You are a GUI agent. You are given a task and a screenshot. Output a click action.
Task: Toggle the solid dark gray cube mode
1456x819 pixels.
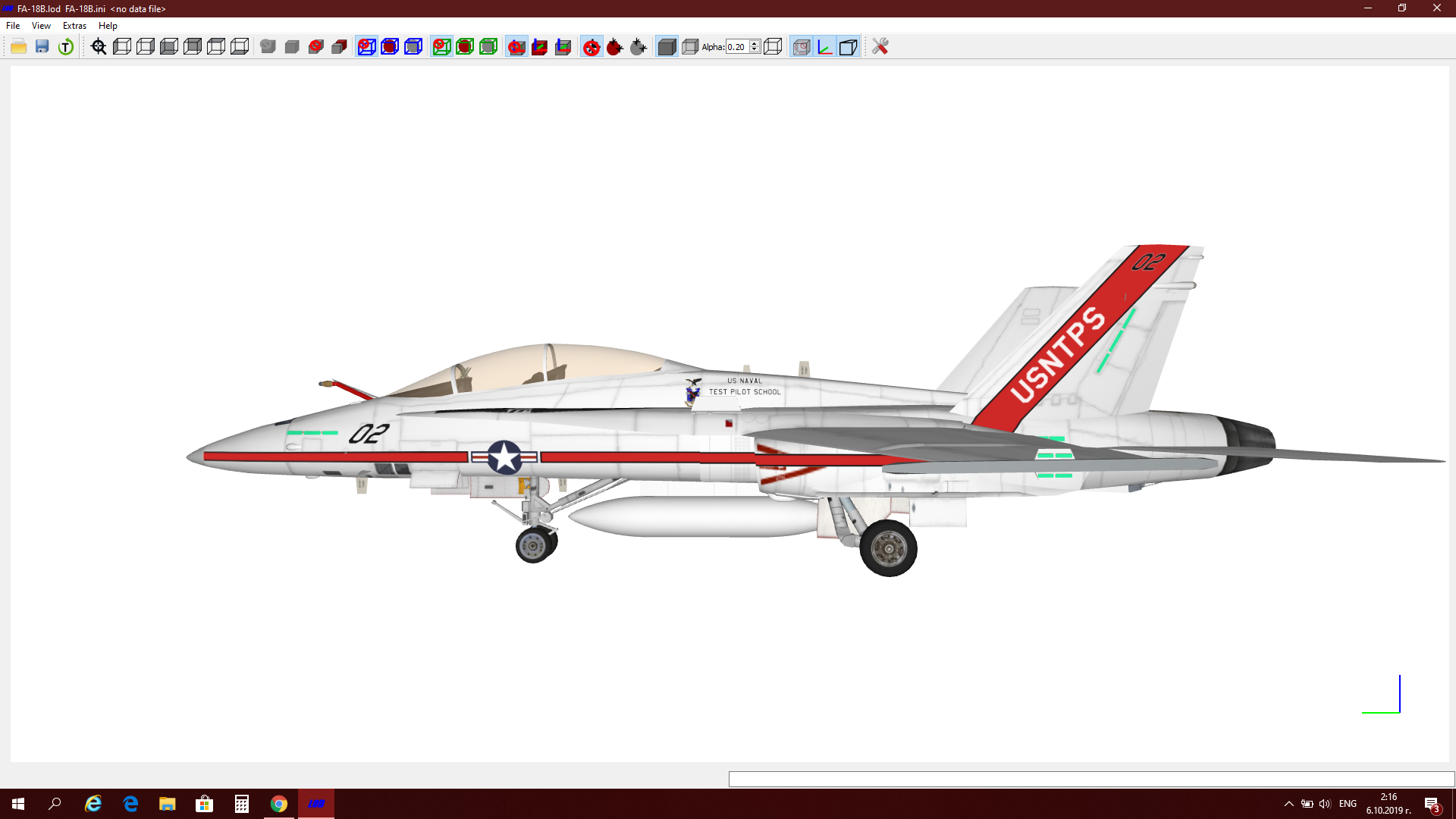[x=667, y=47]
